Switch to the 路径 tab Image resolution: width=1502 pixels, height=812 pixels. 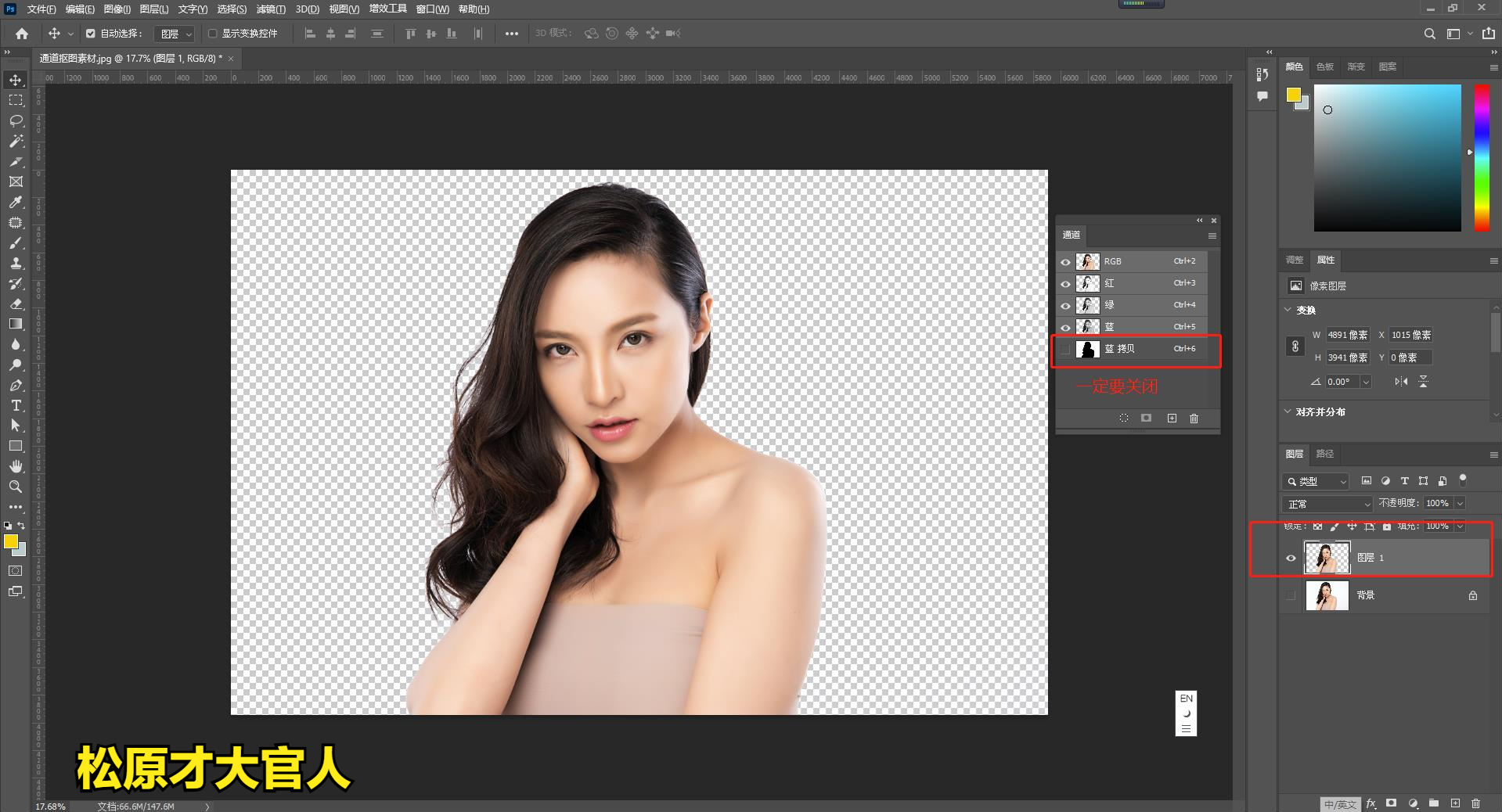[x=1324, y=454]
